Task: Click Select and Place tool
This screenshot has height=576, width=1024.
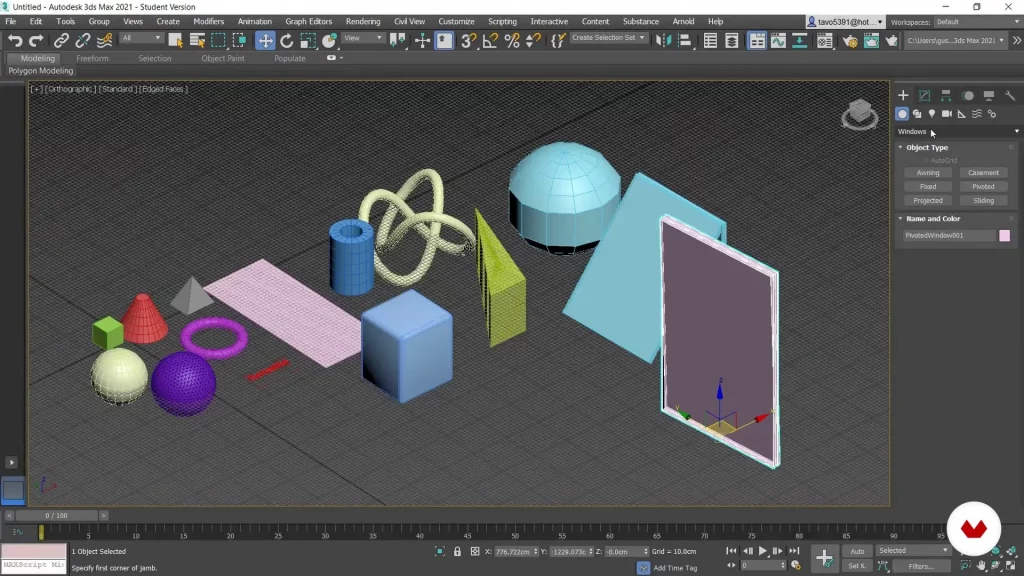Action: click(x=330, y=40)
